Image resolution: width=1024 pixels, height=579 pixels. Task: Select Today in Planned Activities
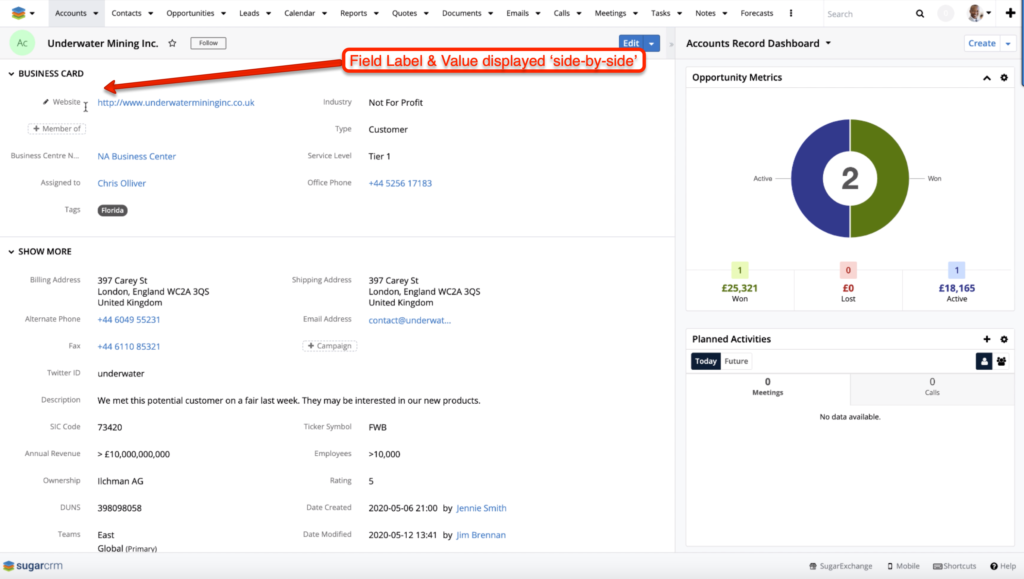pyautogui.click(x=706, y=361)
